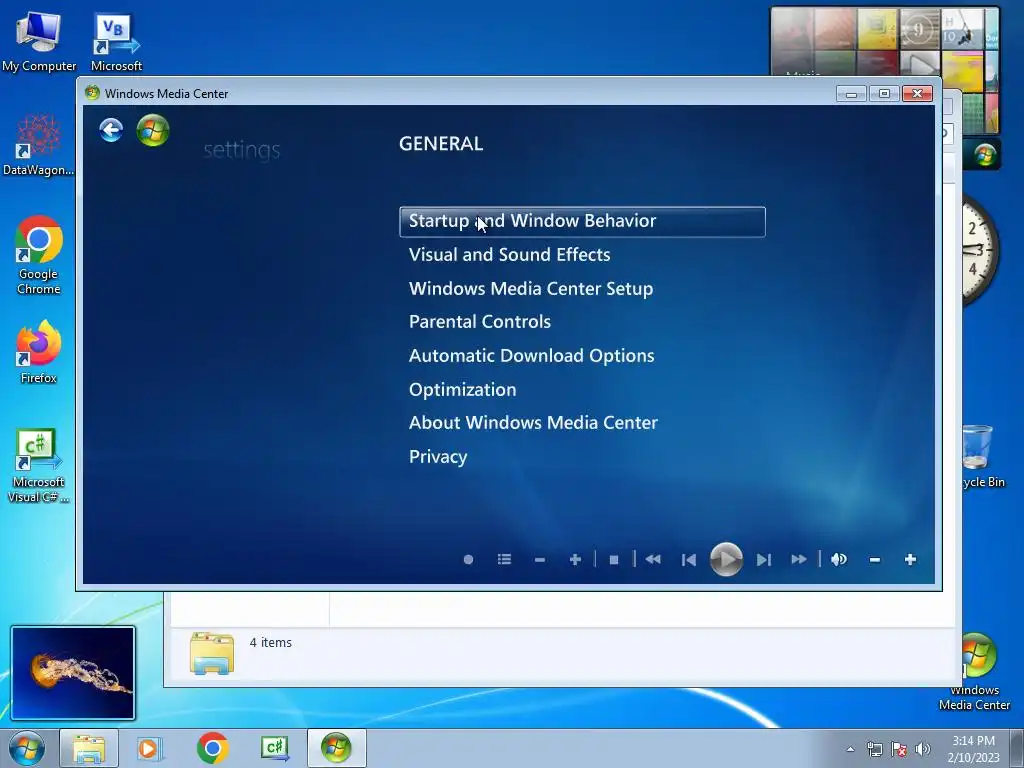Open Startup and Window Behavior settings
Viewport: 1024px width, 768px height.
(582, 221)
